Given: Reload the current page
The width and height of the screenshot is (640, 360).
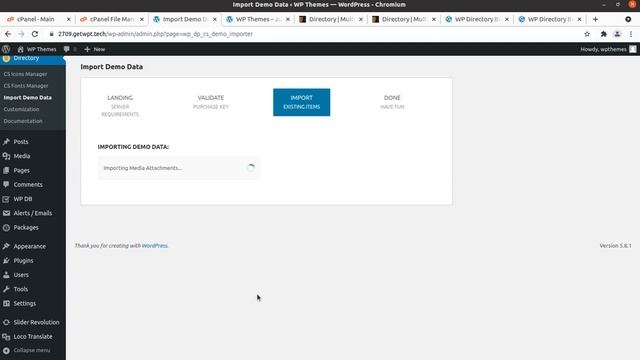Looking at the screenshot, I should [x=35, y=34].
